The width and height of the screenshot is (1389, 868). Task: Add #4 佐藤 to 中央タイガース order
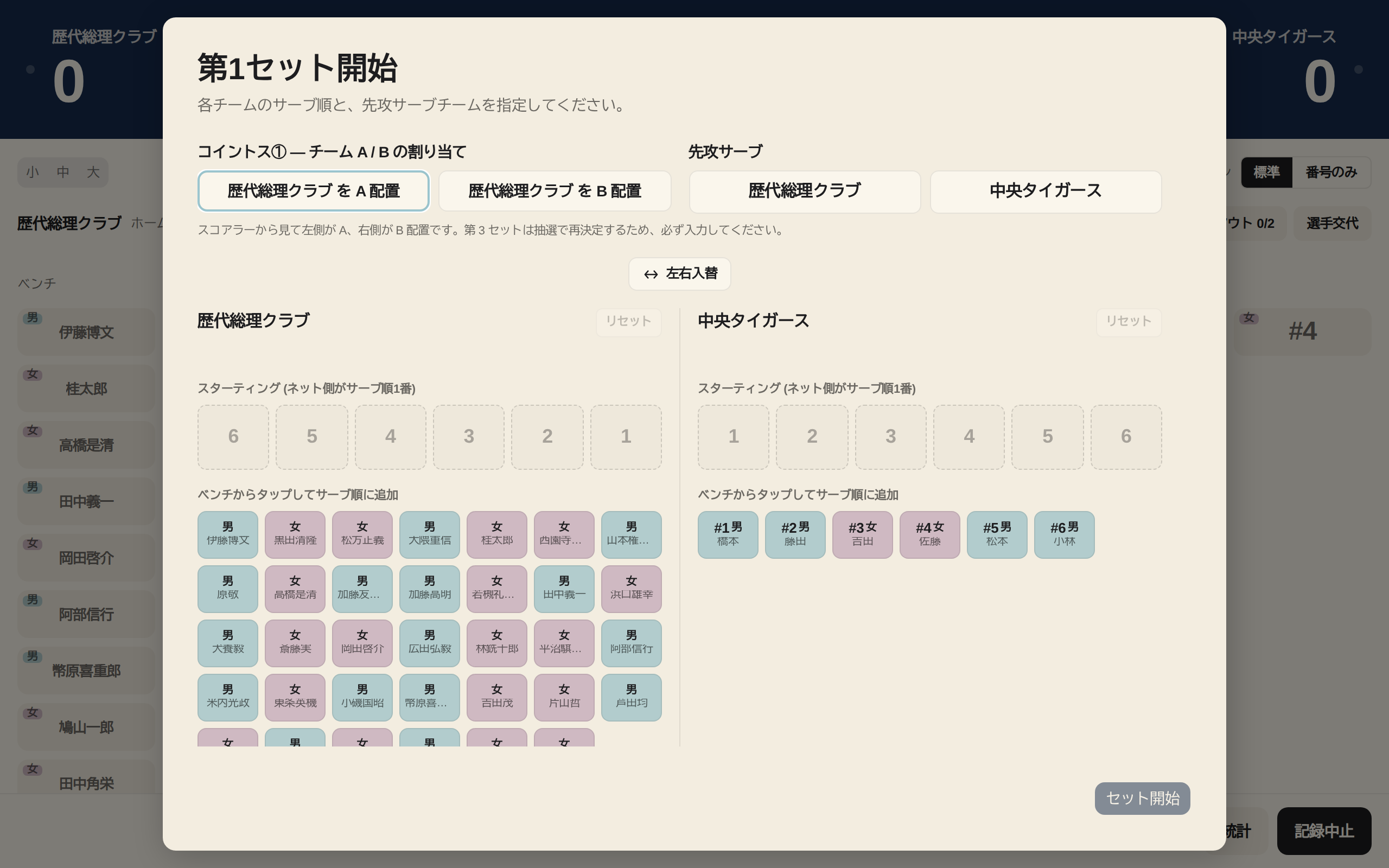point(929,534)
